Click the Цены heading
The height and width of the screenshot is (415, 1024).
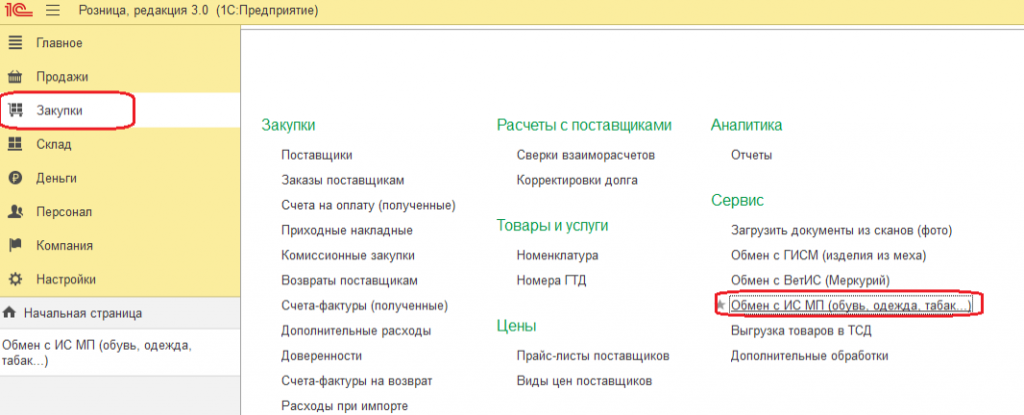point(517,325)
